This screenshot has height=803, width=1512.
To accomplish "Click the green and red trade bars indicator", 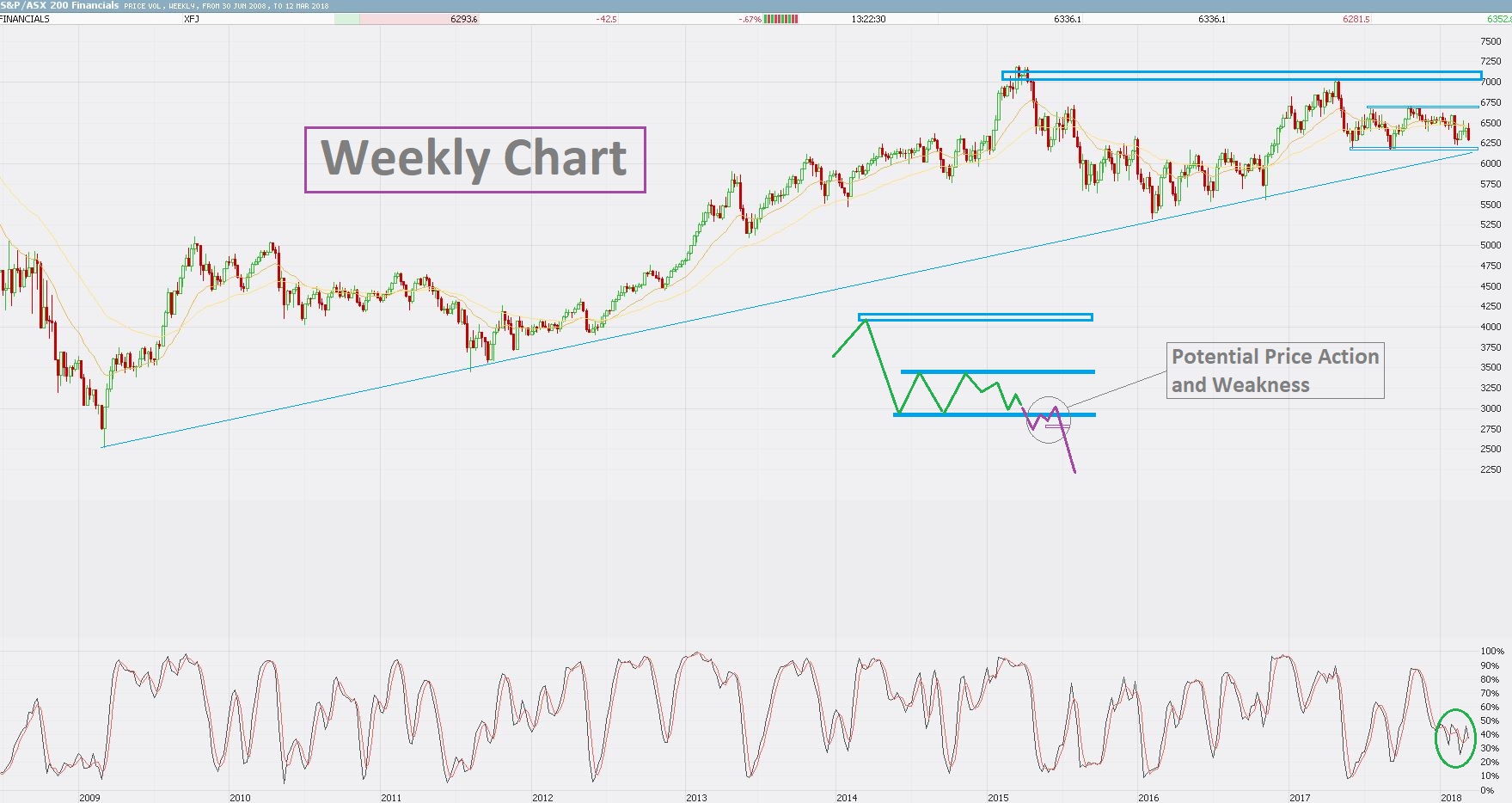I will coord(781,19).
